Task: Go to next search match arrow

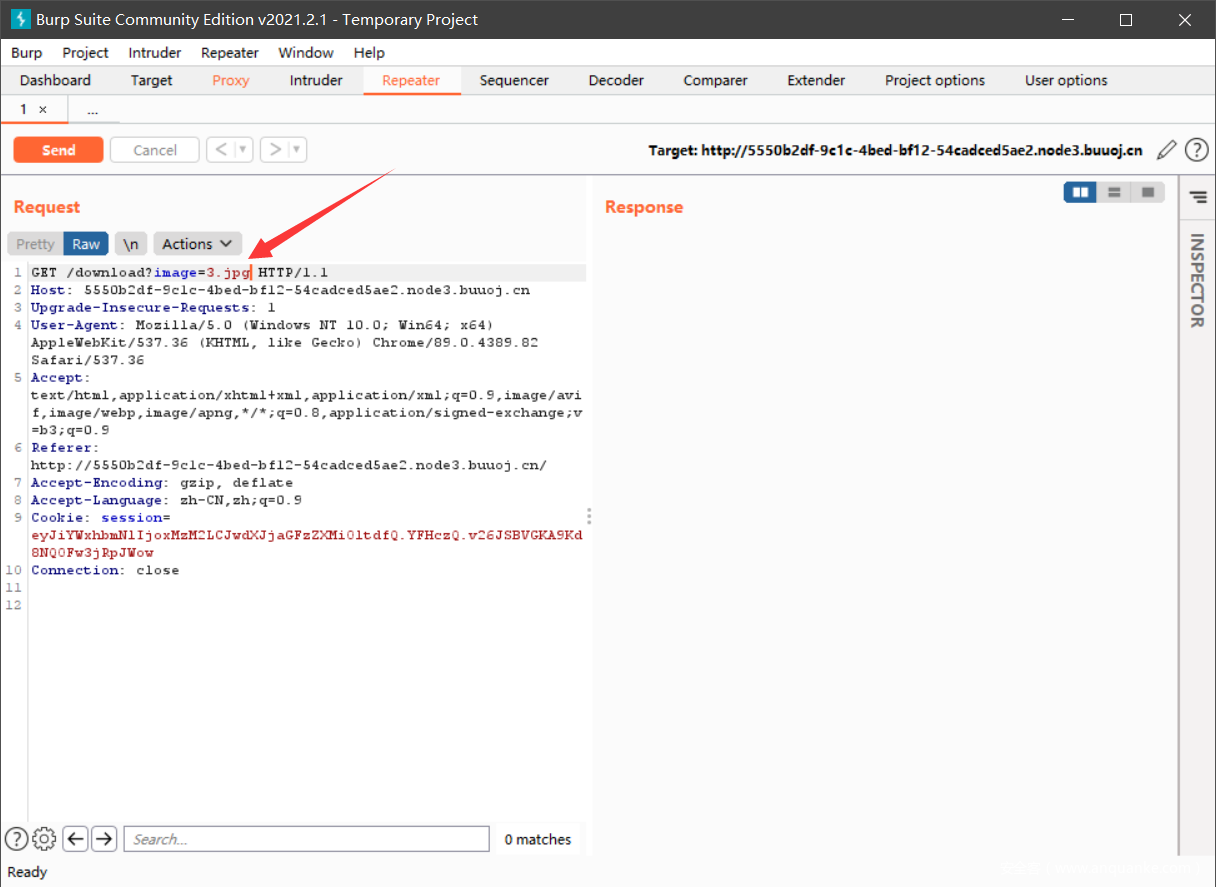Action: pyautogui.click(x=104, y=839)
